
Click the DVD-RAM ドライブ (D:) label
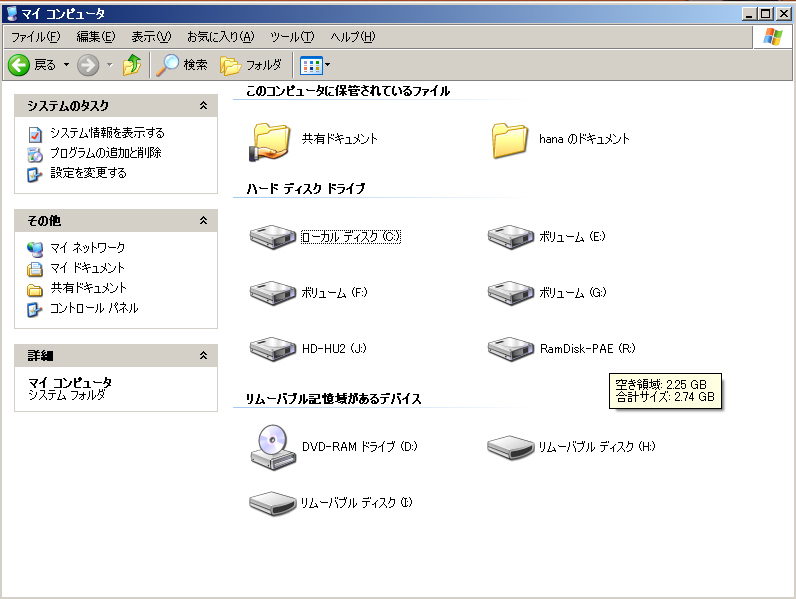[359, 447]
